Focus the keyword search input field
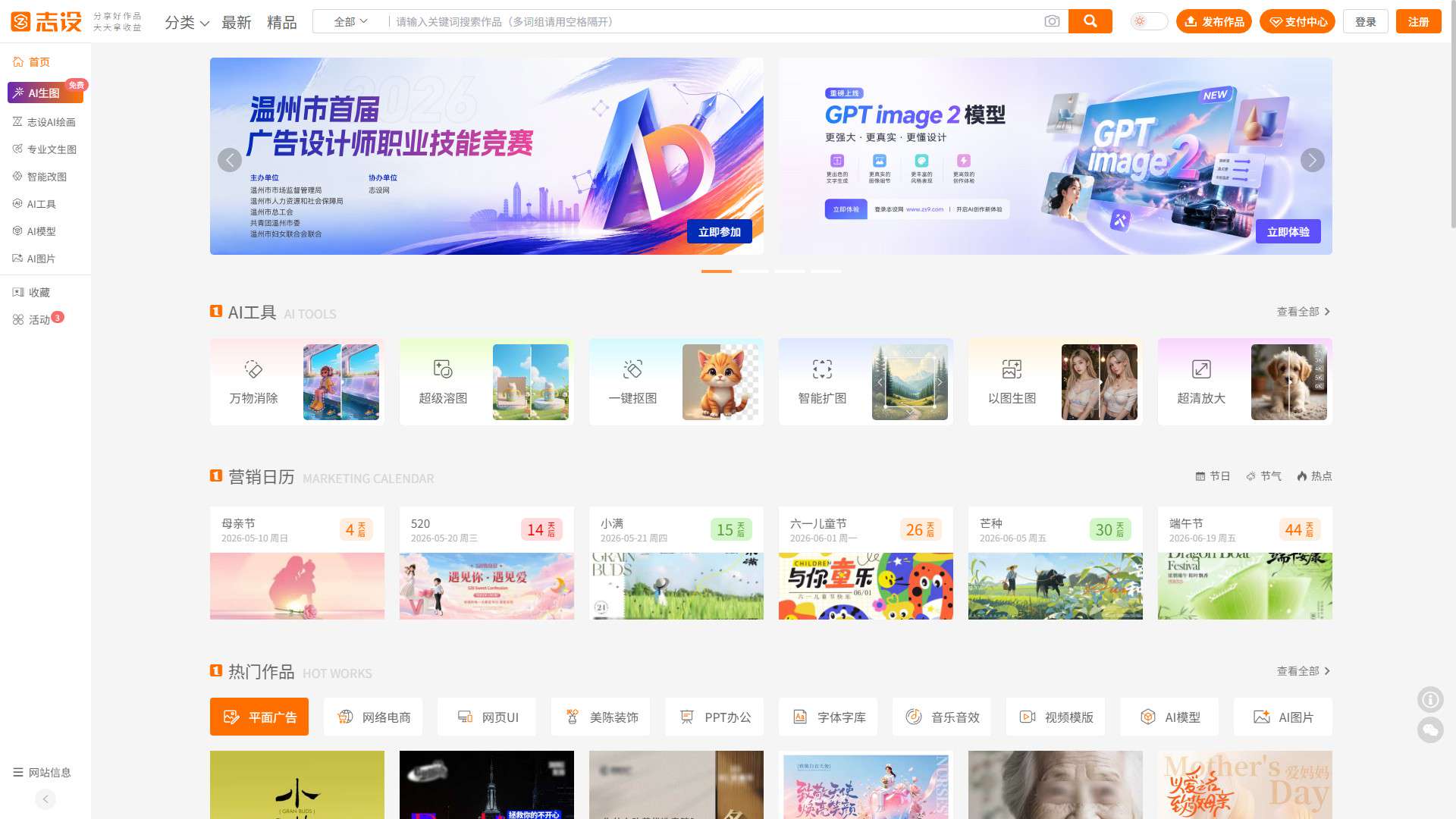1456x819 pixels. (x=716, y=21)
